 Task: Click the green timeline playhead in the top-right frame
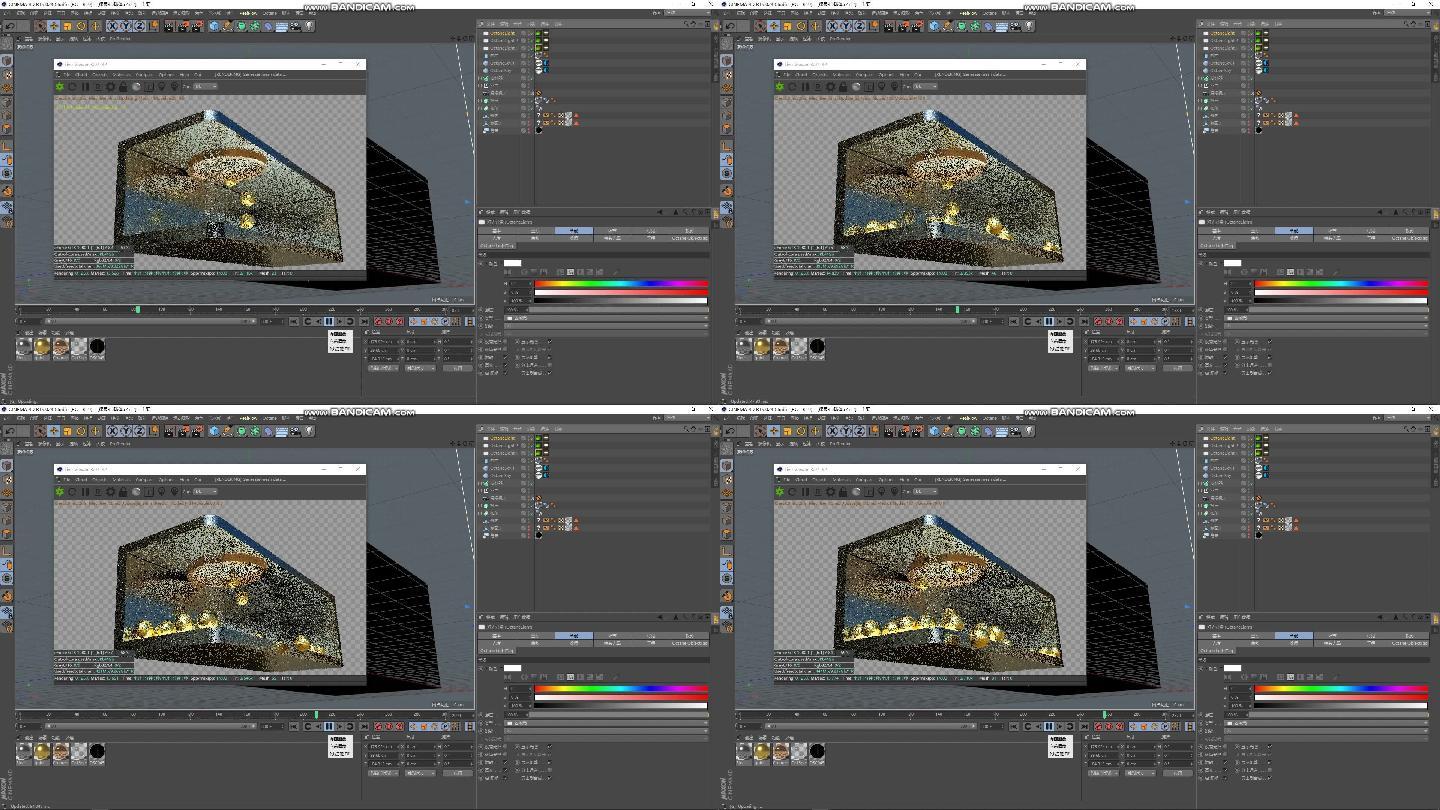point(957,309)
